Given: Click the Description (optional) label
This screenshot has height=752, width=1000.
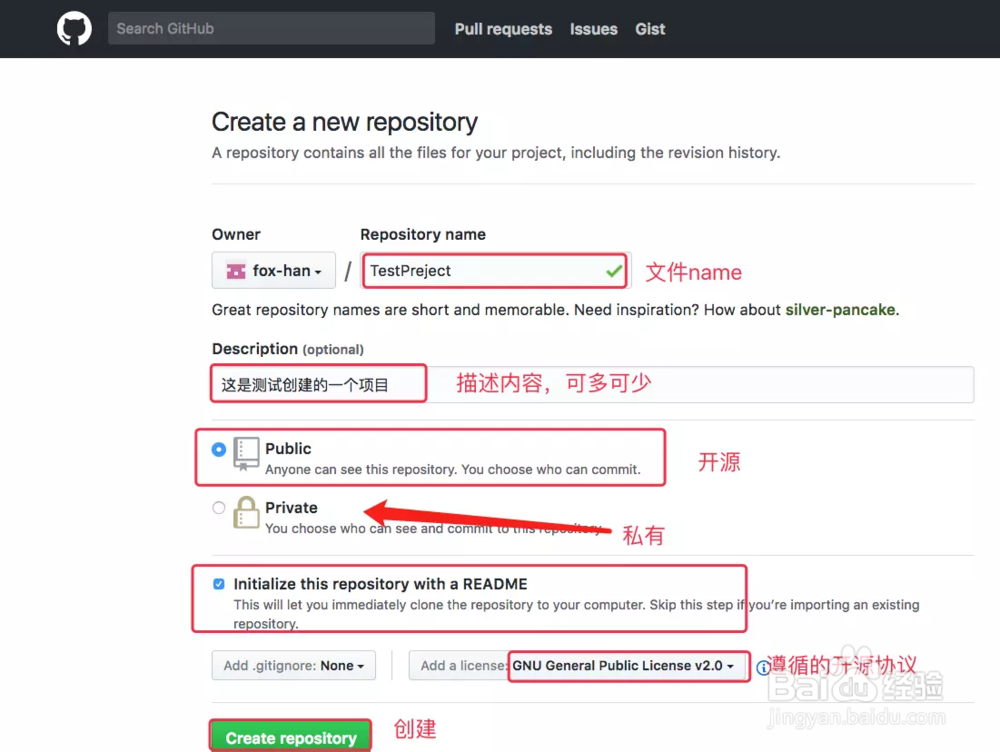Looking at the screenshot, I should pyautogui.click(x=288, y=349).
